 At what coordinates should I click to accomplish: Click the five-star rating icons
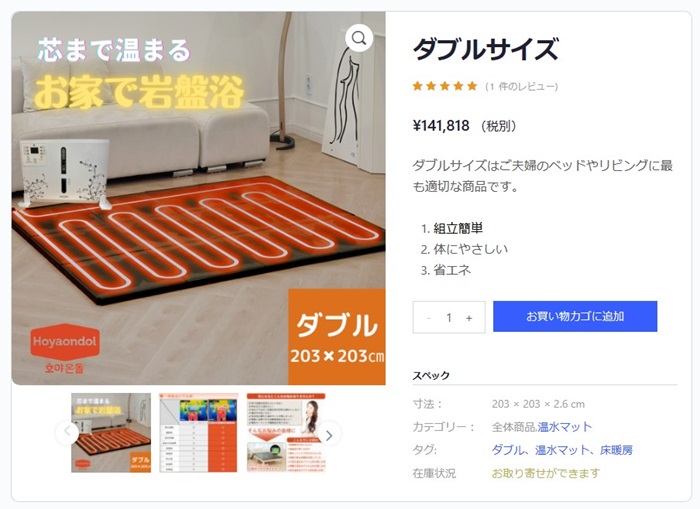click(445, 86)
